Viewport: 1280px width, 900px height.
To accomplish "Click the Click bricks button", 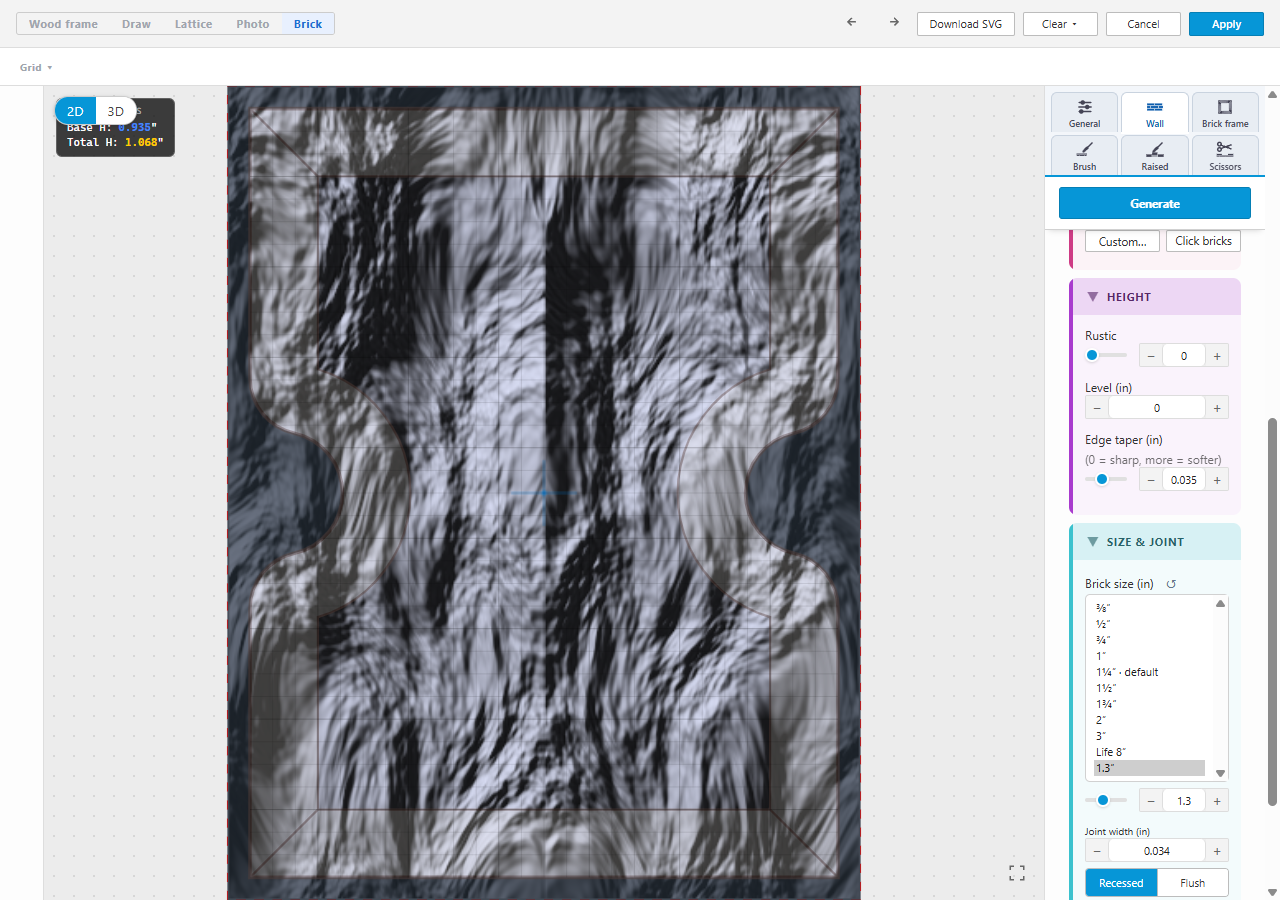I will coord(1203,241).
